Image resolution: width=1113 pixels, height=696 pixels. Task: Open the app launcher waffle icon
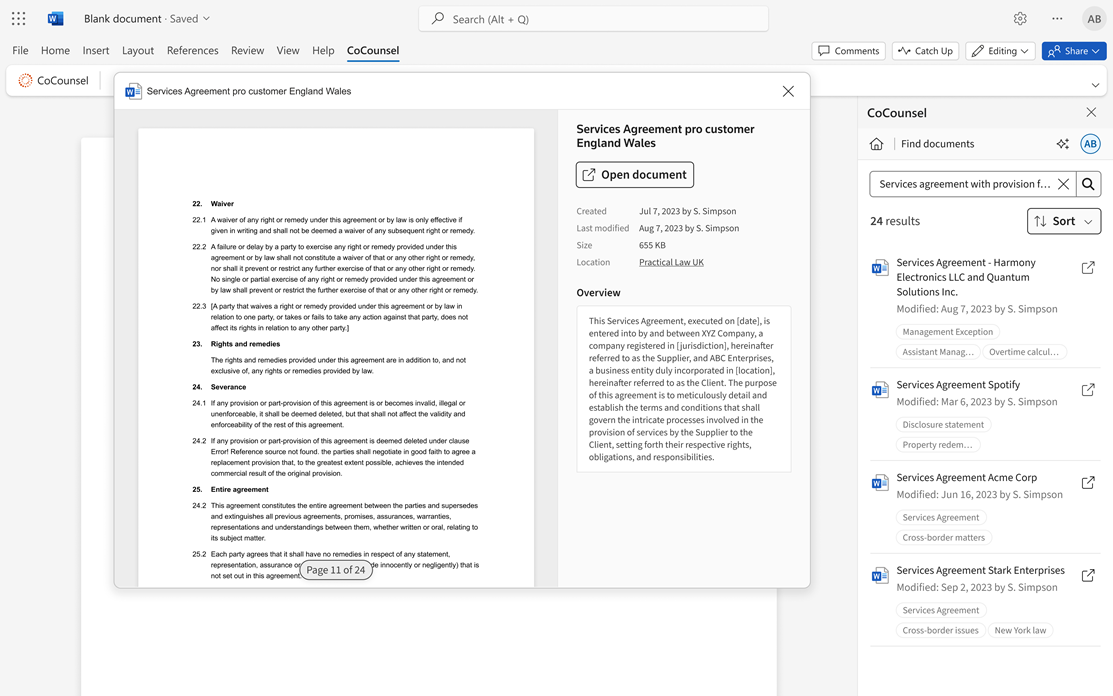pyautogui.click(x=19, y=19)
